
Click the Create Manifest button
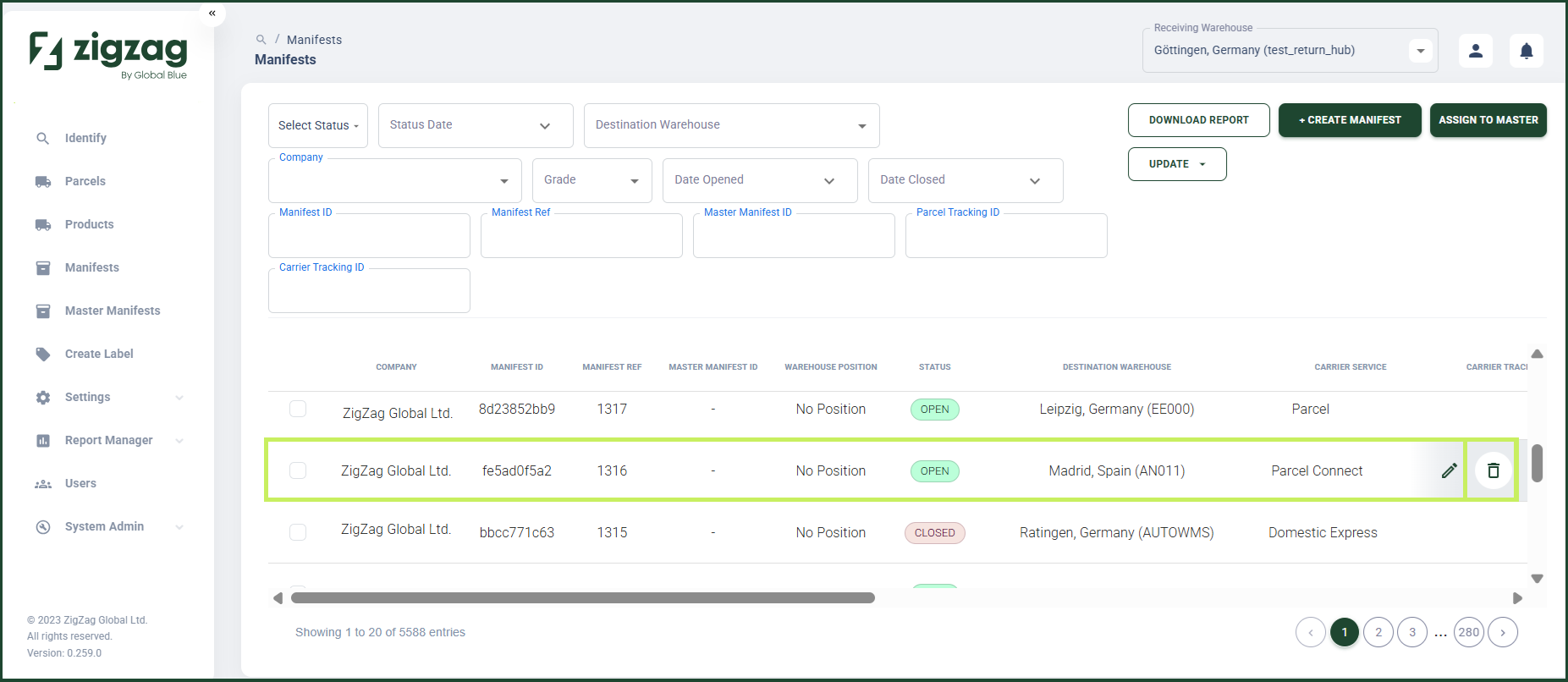tap(1350, 120)
